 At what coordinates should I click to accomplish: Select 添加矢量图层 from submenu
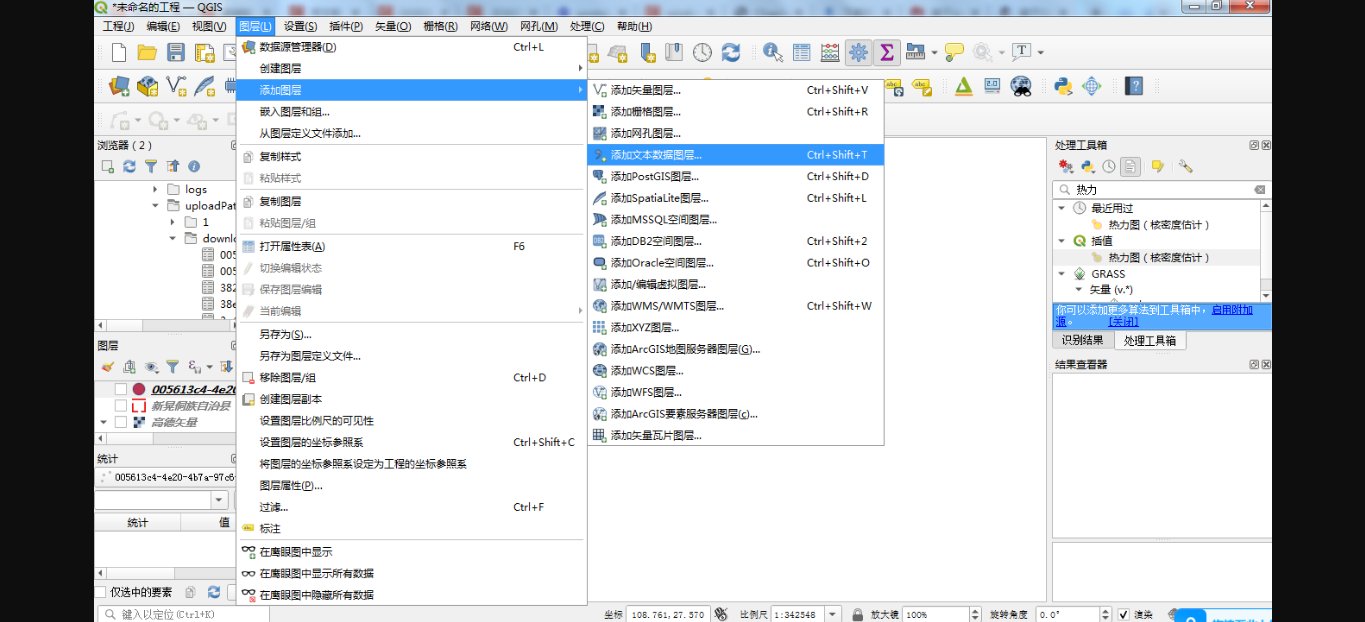[736, 90]
